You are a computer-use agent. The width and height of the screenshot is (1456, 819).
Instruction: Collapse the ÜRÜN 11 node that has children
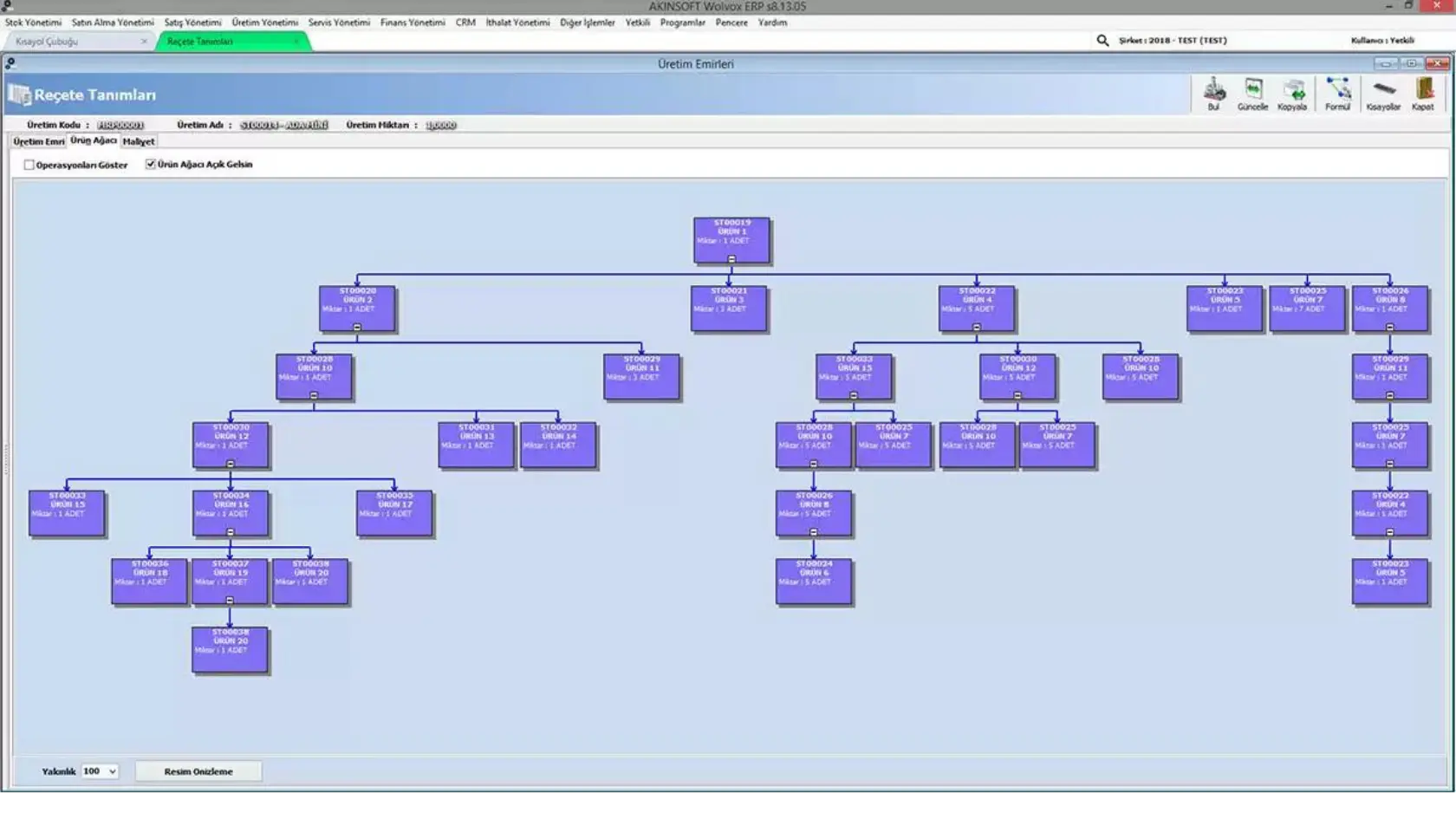pyautogui.click(x=1389, y=395)
